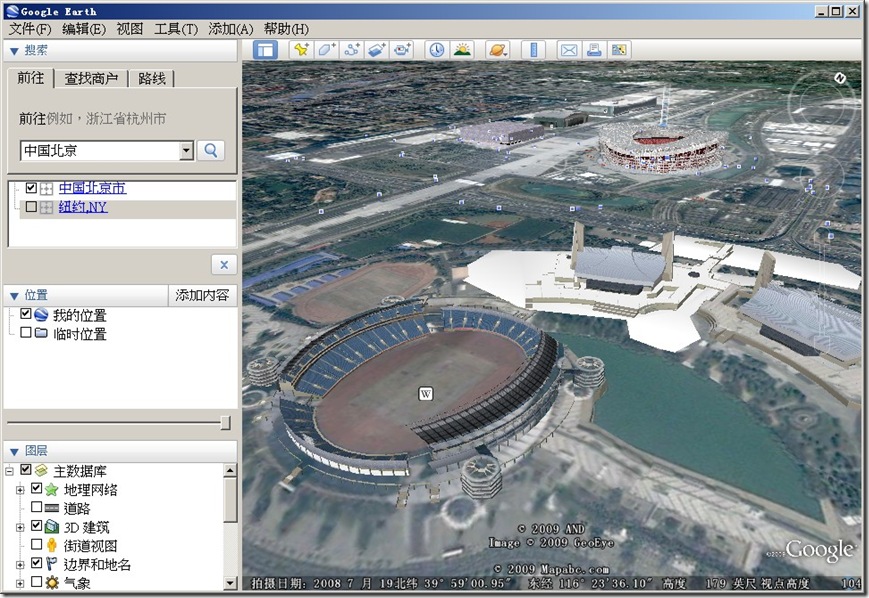Click the 临时位置 folder icon
Image resolution: width=869 pixels, height=598 pixels.
[41, 333]
